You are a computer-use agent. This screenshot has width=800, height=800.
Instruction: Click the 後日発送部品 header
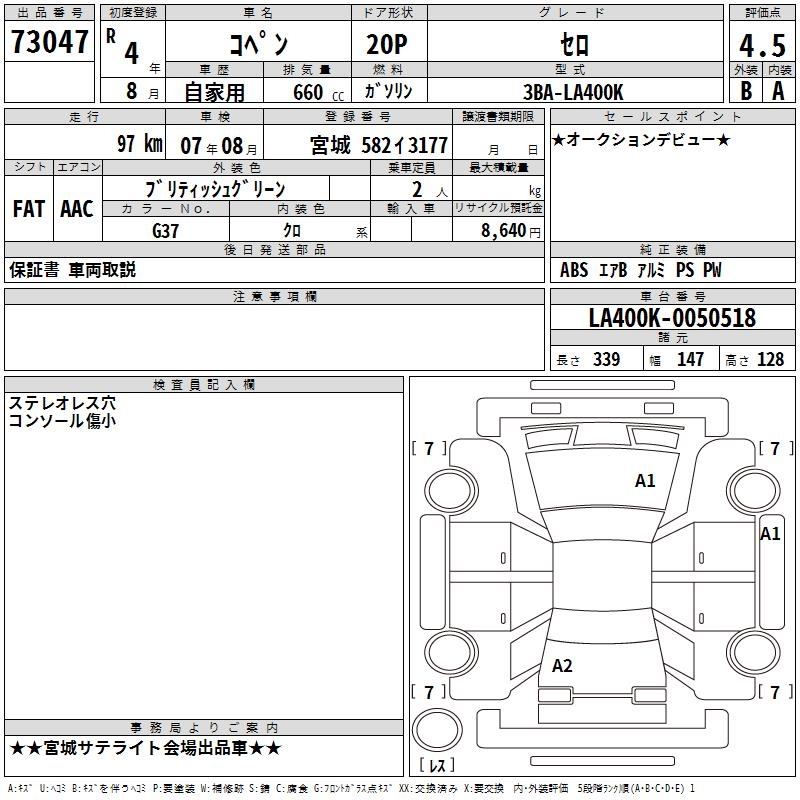[x=274, y=249]
